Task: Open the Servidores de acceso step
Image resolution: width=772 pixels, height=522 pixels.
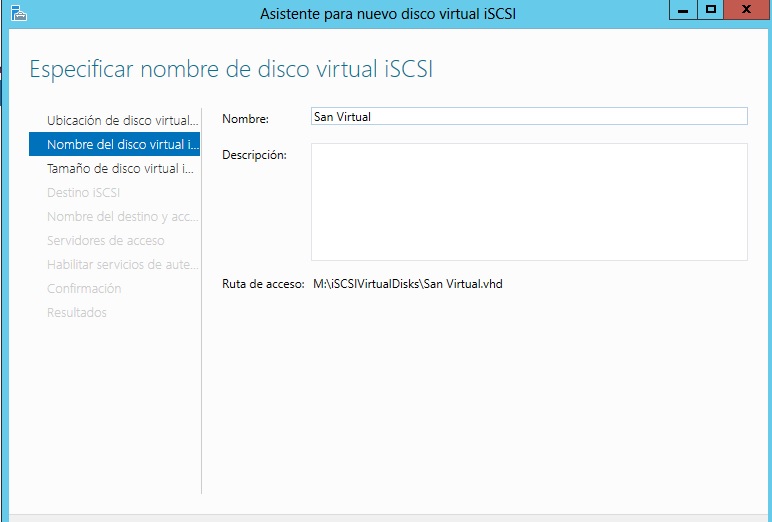Action: pos(106,240)
